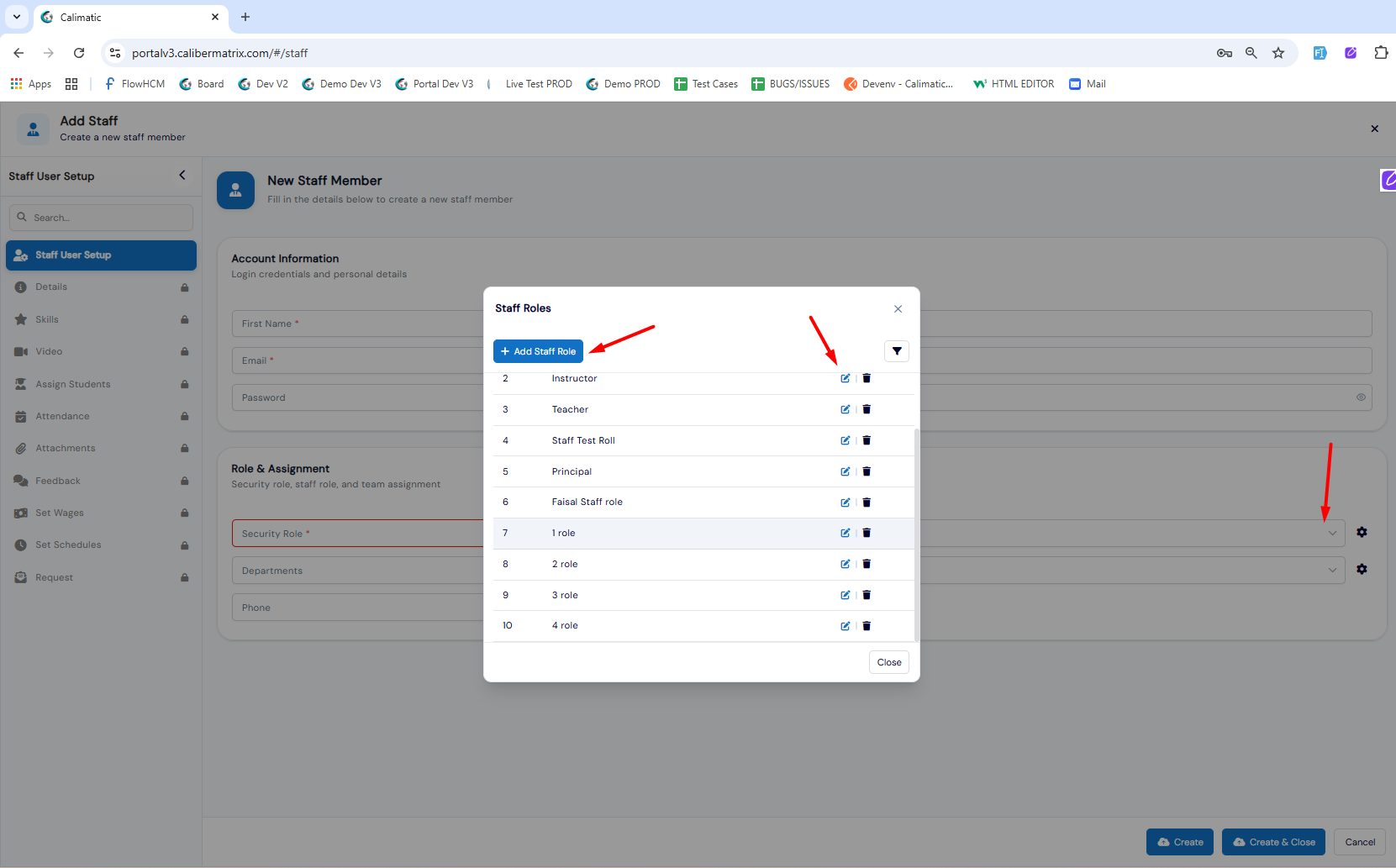
Task: Open the Mail bookmark
Action: point(1088,84)
